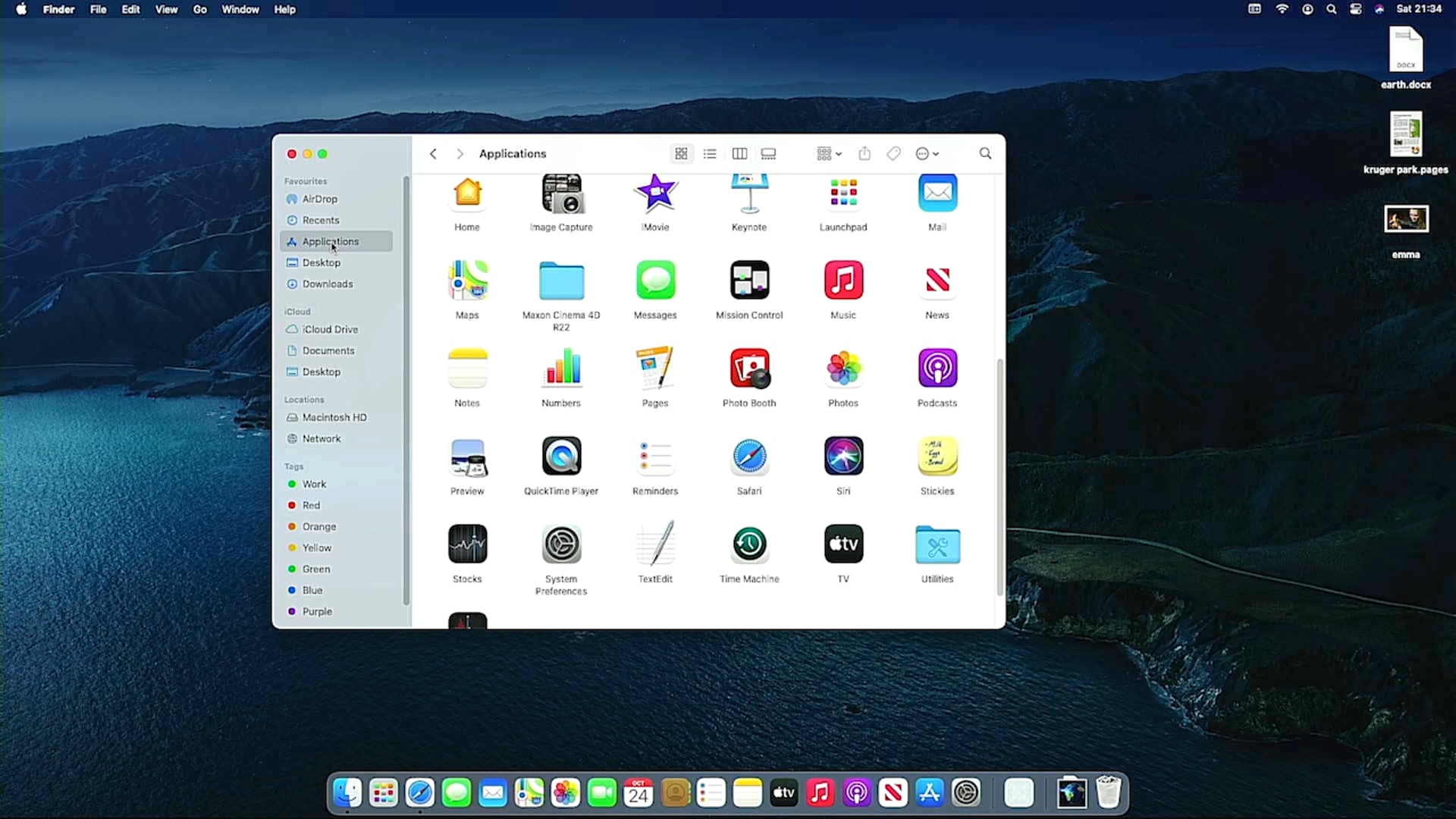This screenshot has height=819, width=1456.
Task: Open Downloads in the sidebar
Action: pyautogui.click(x=337, y=284)
